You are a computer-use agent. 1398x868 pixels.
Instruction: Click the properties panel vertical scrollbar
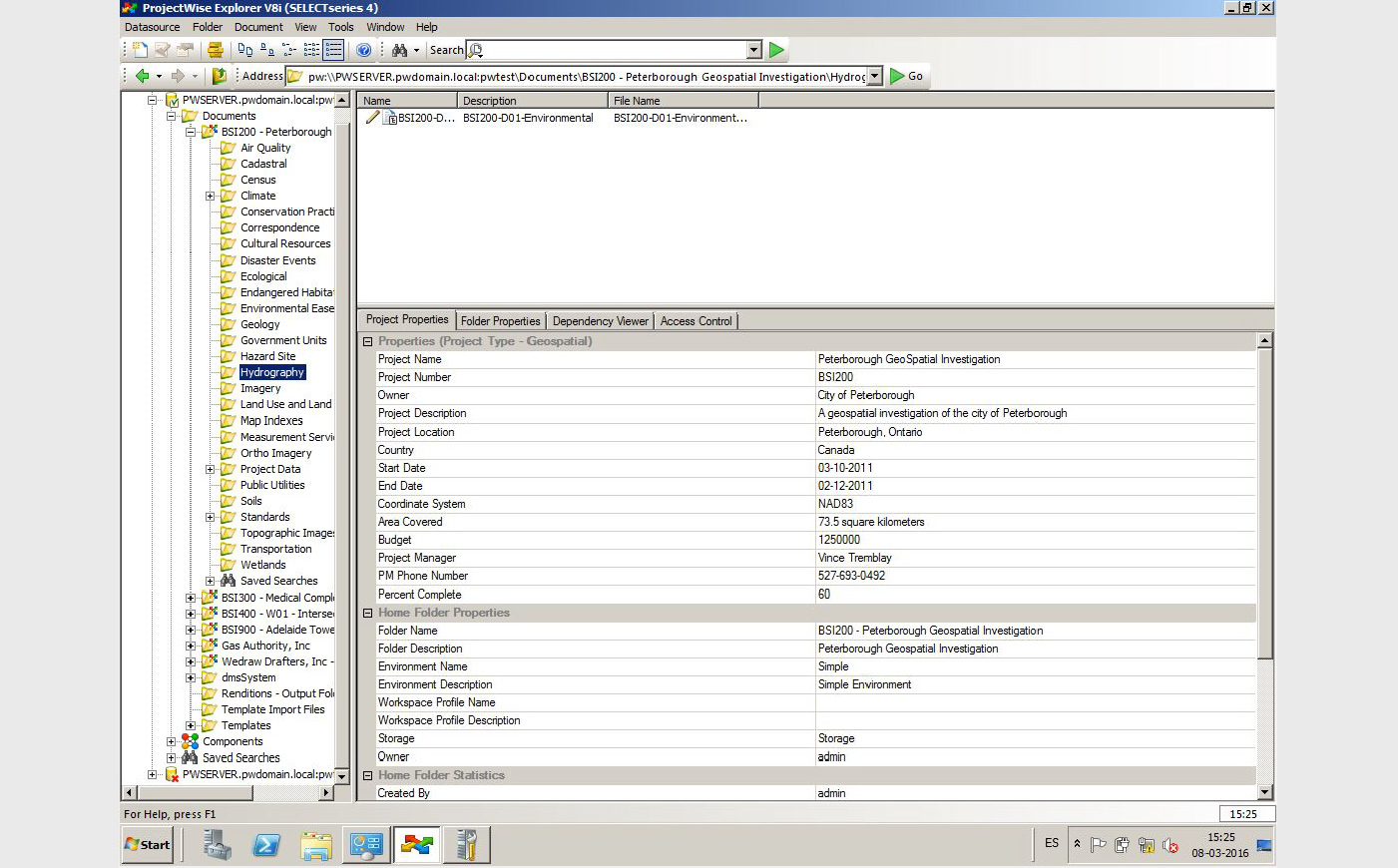1264,504
